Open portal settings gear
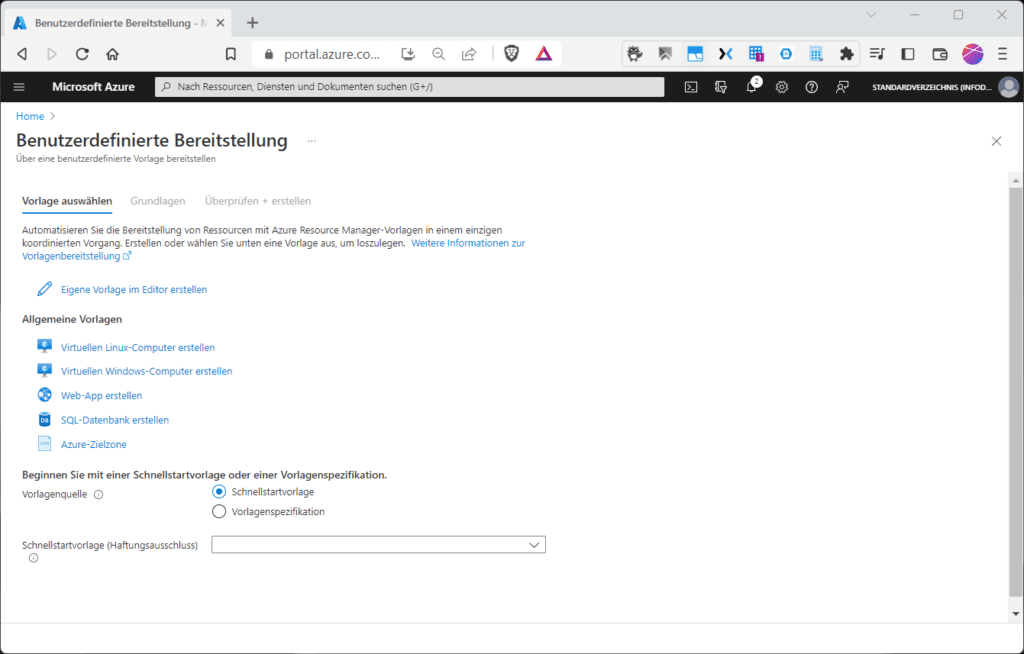 [782, 87]
